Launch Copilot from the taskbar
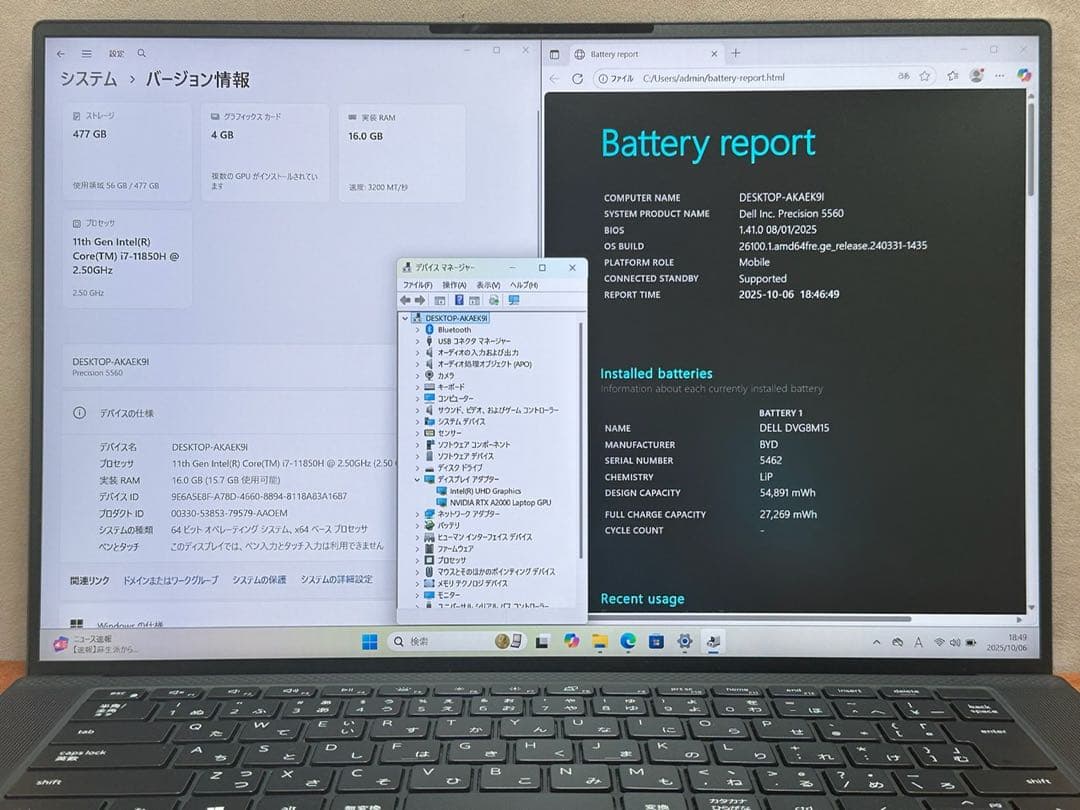Screen dimensions: 1080x810 point(571,641)
